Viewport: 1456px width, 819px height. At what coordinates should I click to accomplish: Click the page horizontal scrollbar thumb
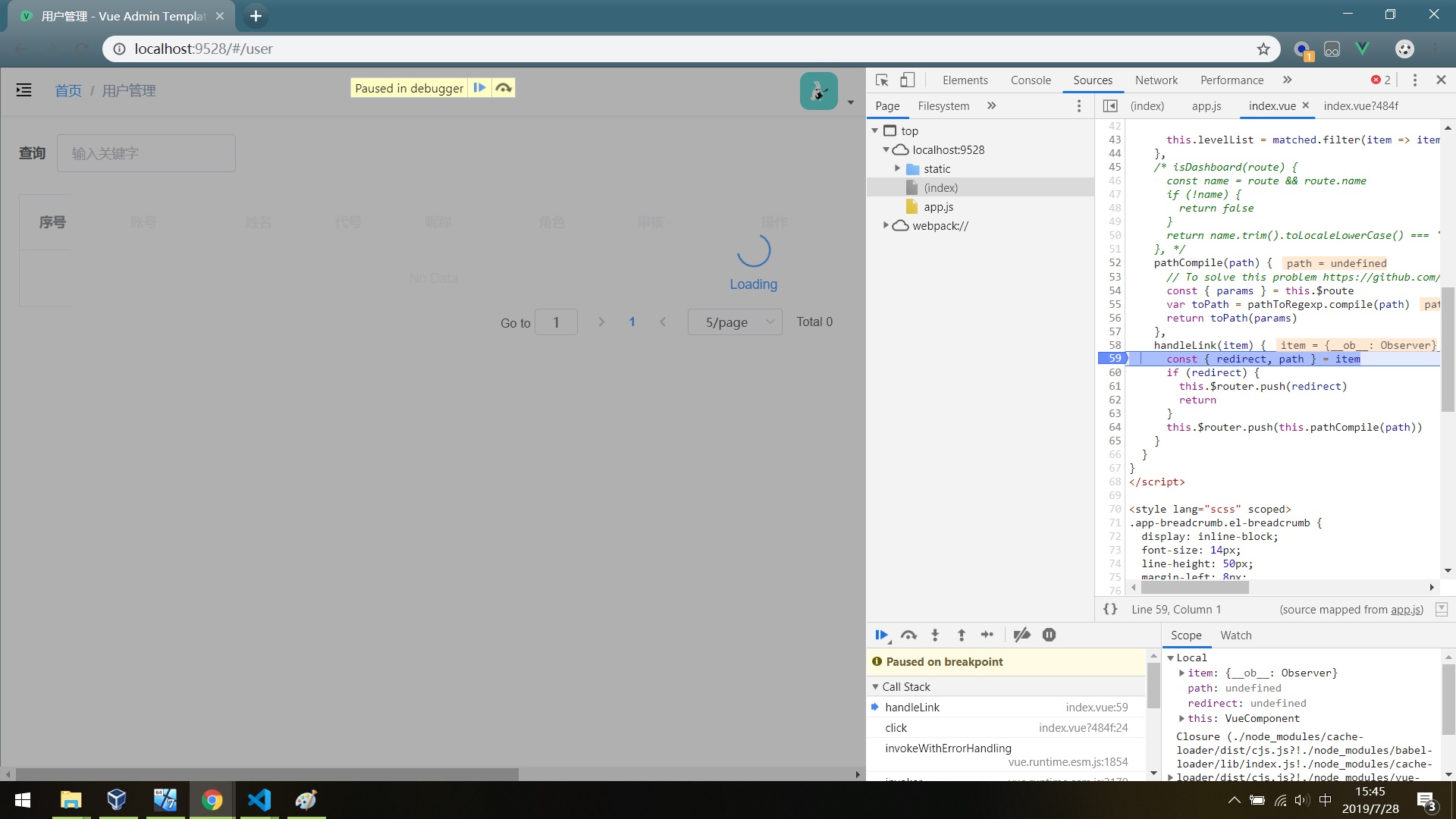(x=267, y=774)
